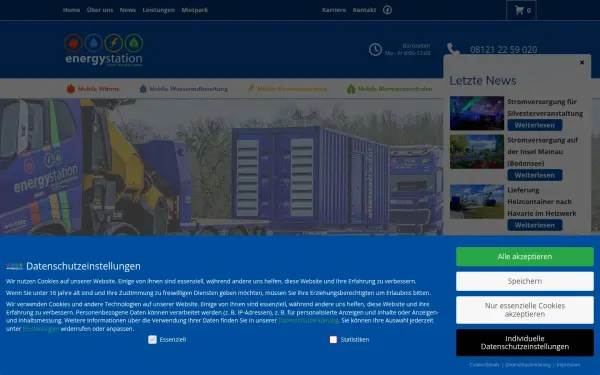Open Cookie-Details link in footer
Viewport: 600px width, 375px height.
pos(484,365)
